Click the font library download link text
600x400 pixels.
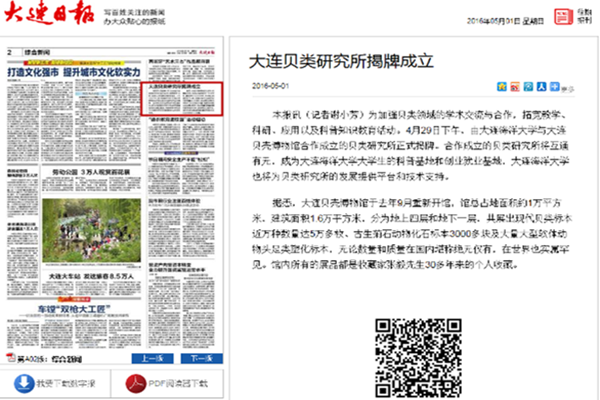(x=66, y=384)
